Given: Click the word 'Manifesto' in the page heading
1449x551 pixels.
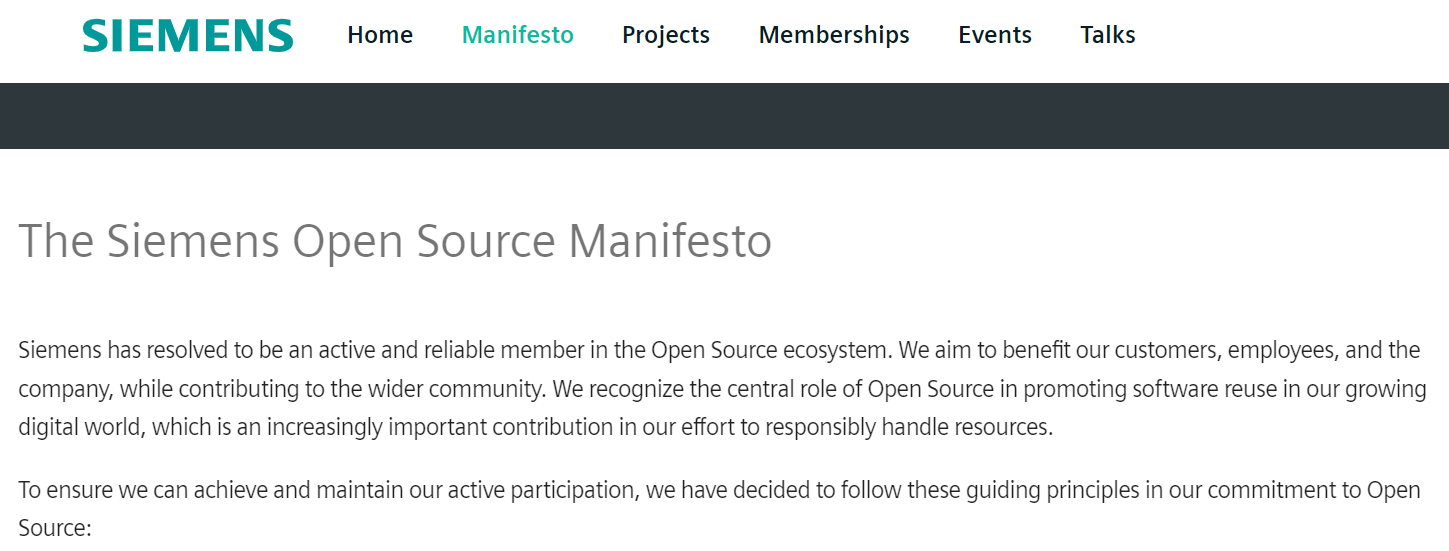Looking at the screenshot, I should pos(670,241).
